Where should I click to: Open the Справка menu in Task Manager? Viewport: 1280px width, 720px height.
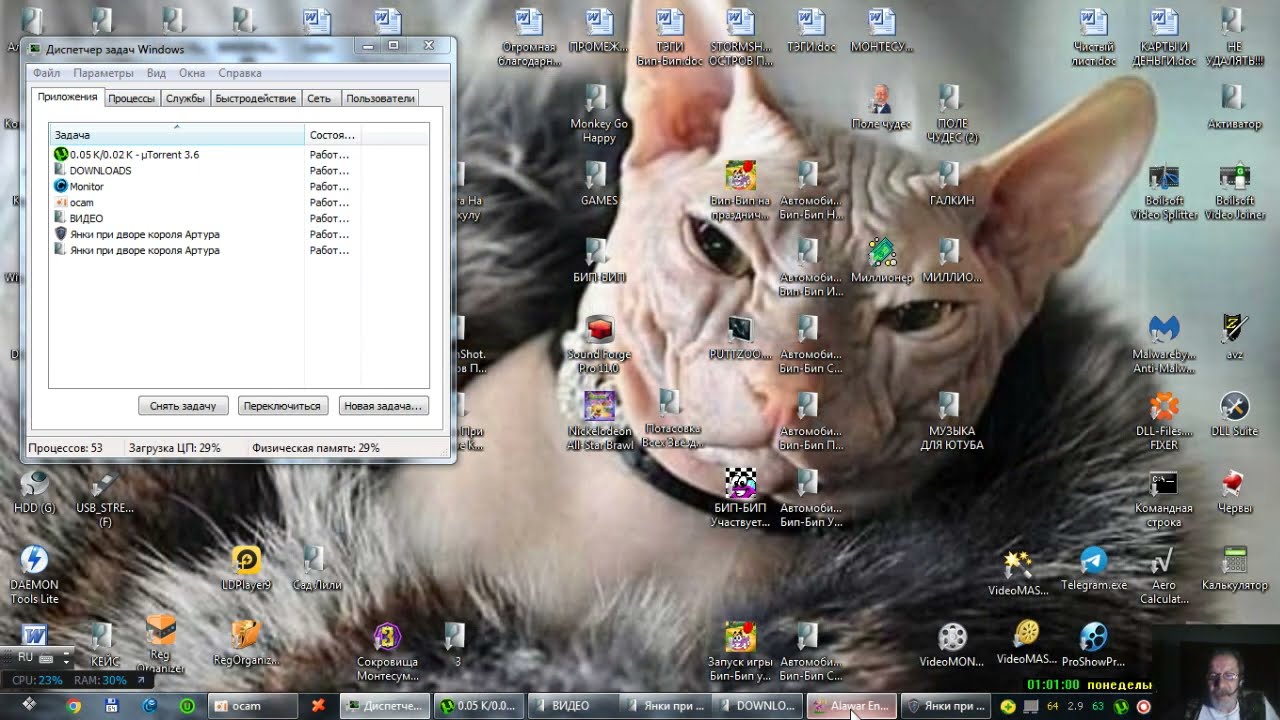point(240,73)
